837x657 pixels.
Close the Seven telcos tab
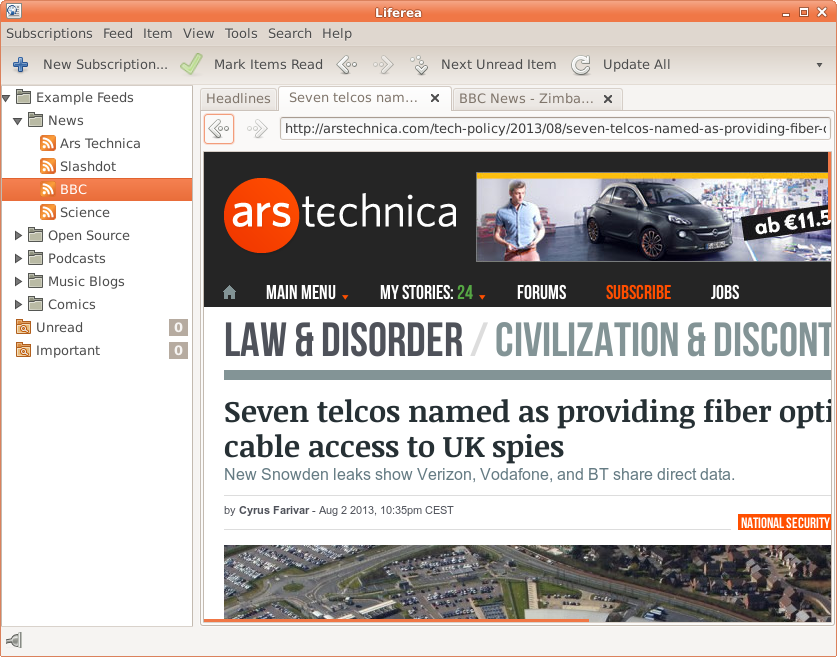[435, 98]
